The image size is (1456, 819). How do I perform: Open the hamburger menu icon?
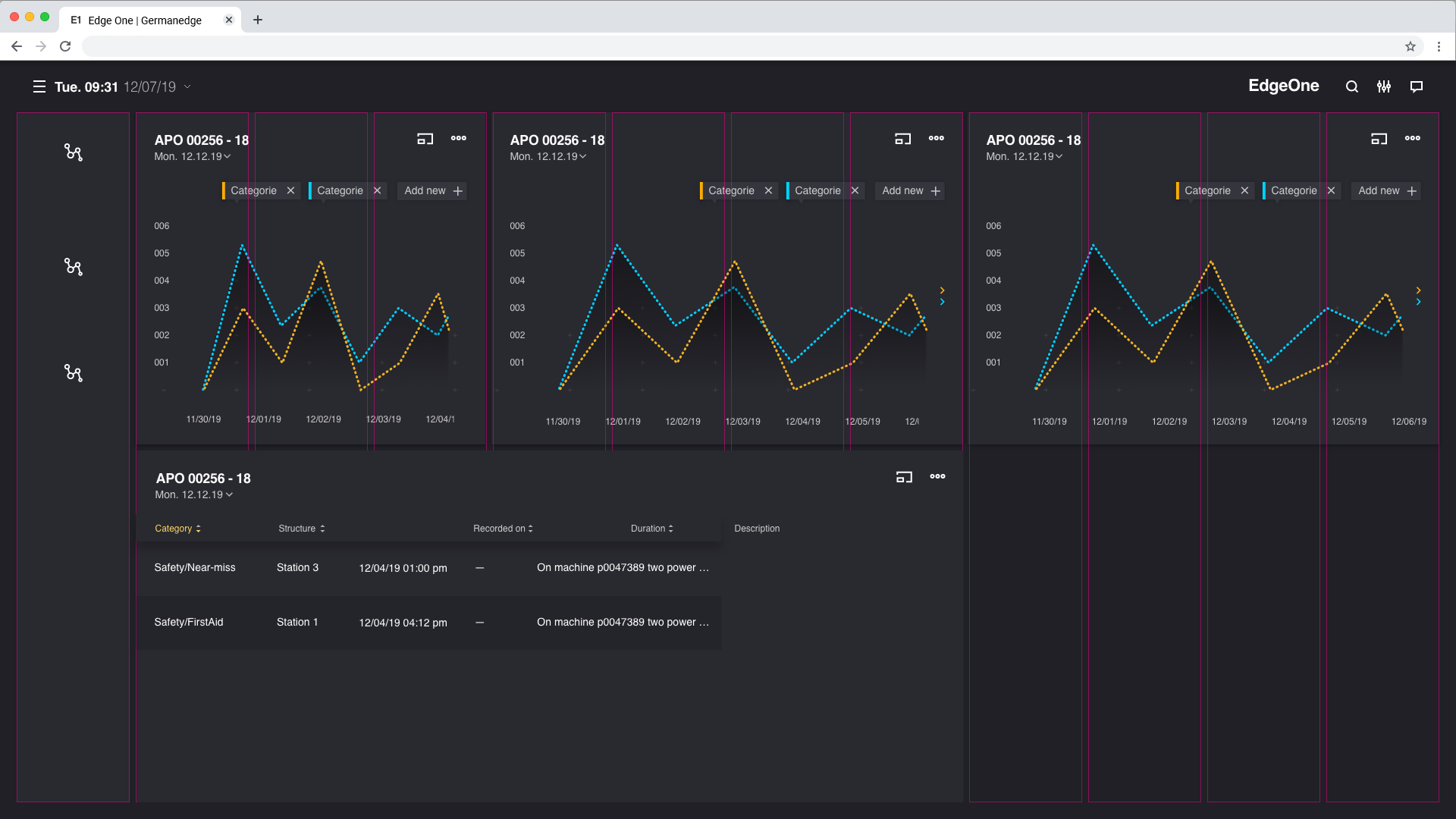tap(39, 87)
